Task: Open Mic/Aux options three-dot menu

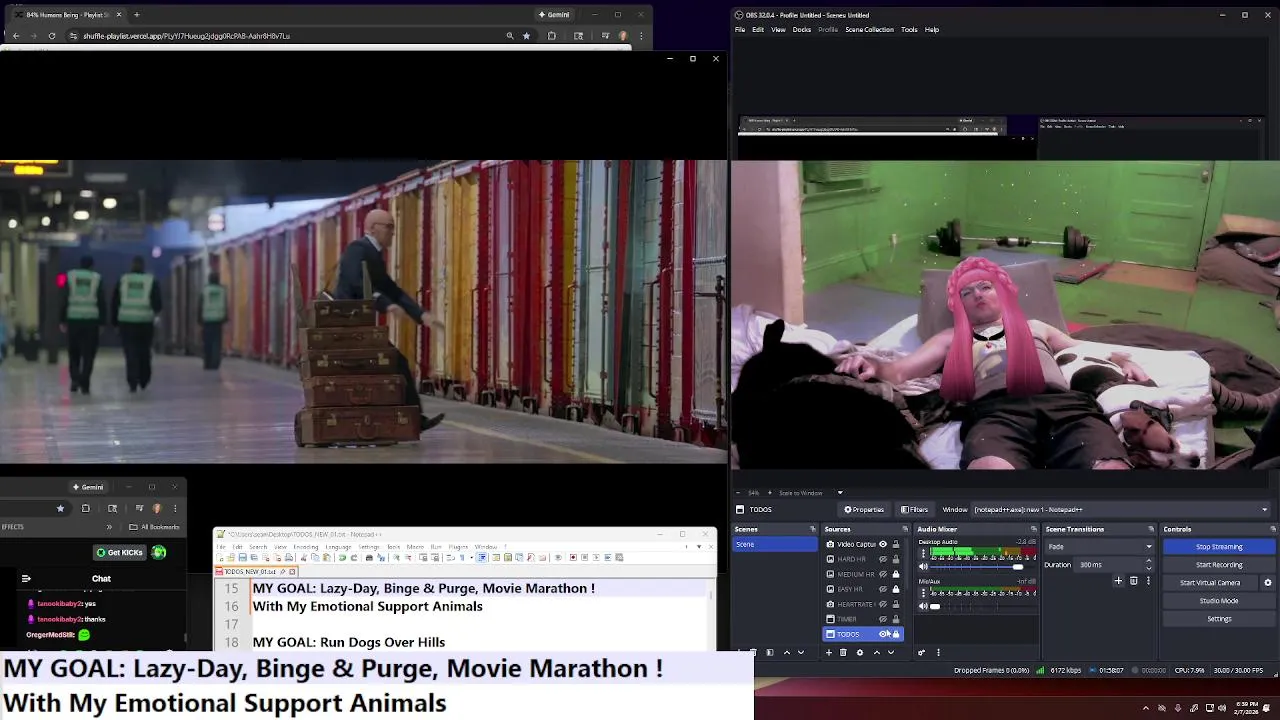Action: click(x=923, y=592)
